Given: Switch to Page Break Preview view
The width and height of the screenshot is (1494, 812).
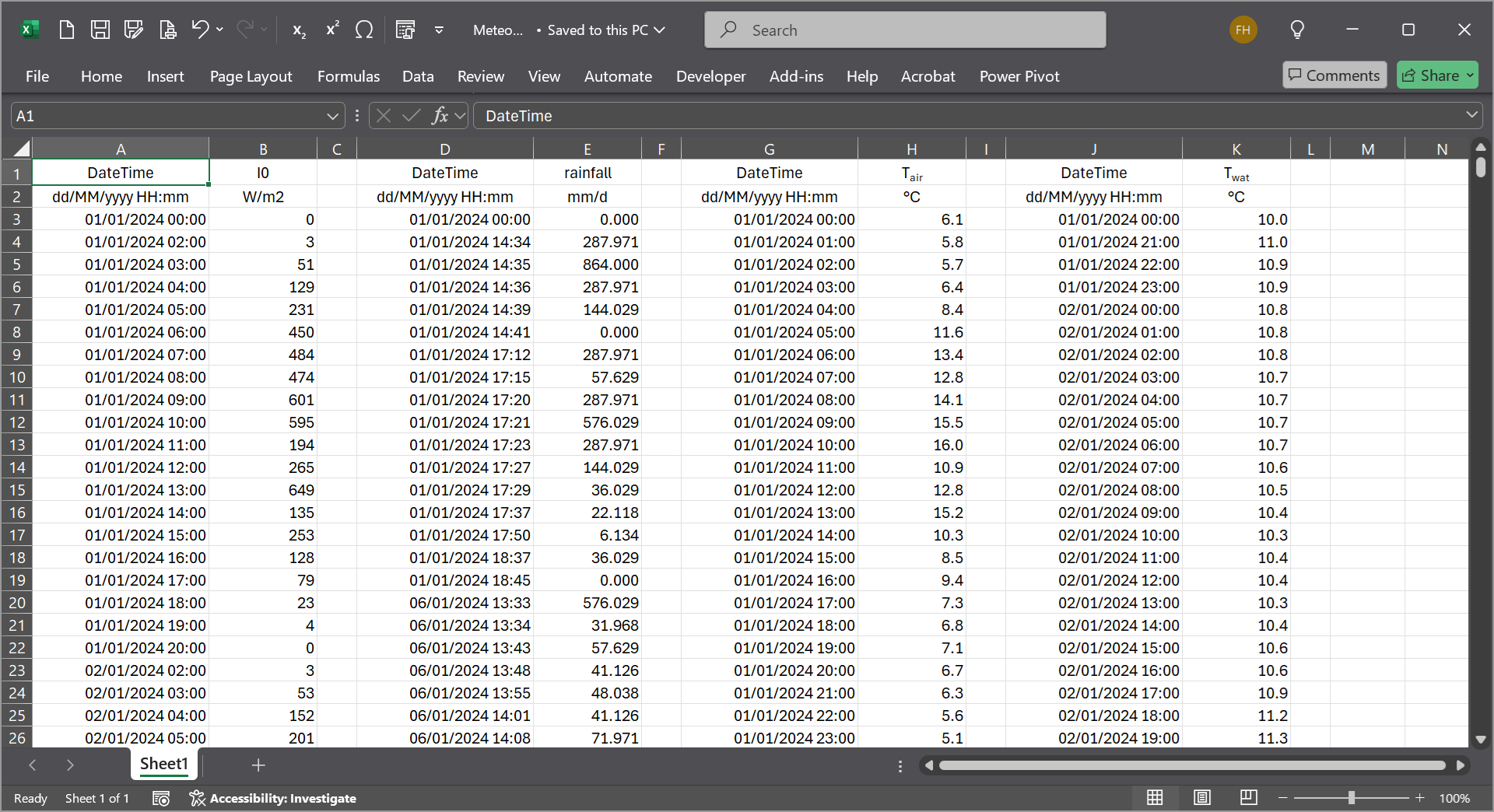Looking at the screenshot, I should [1249, 798].
